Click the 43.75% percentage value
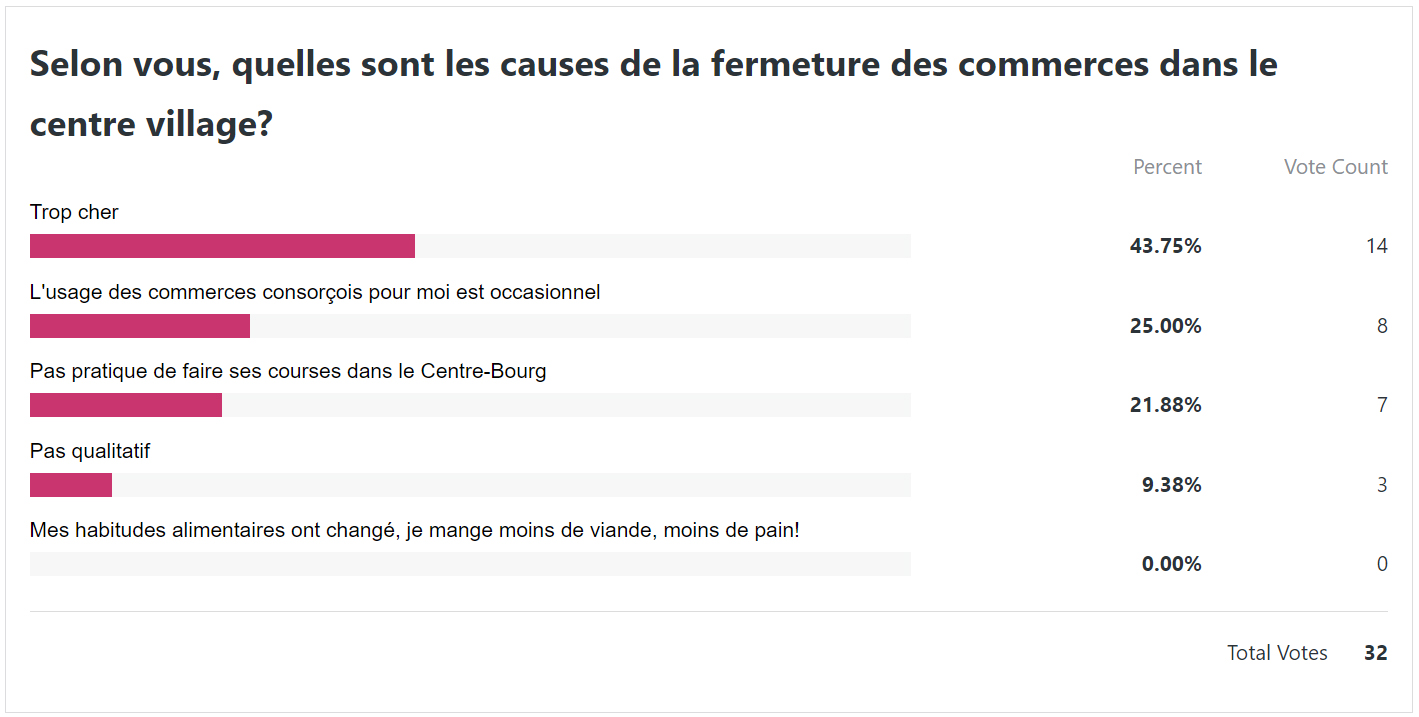 (1165, 246)
